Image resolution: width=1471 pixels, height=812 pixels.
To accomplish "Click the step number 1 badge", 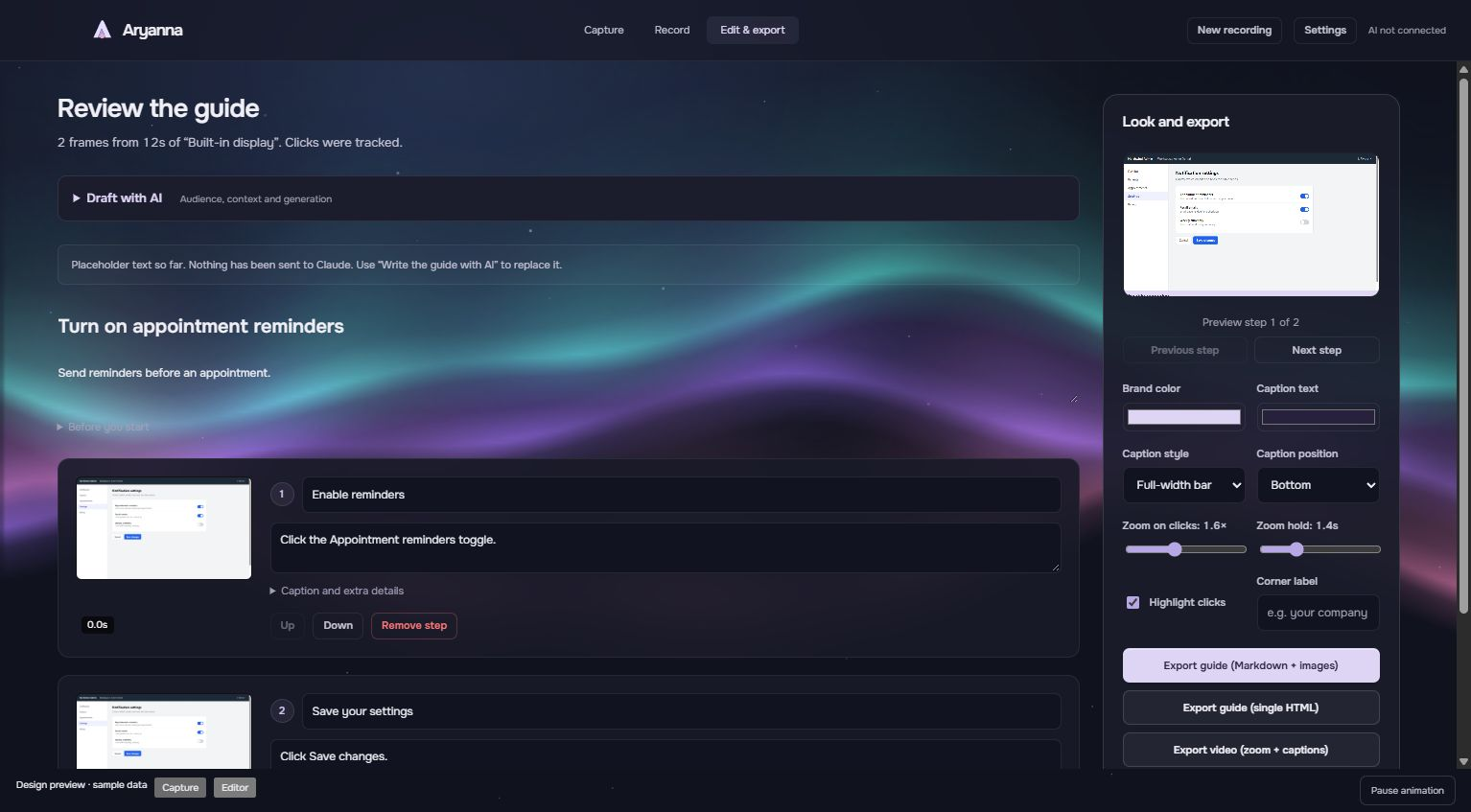I will [x=282, y=495].
